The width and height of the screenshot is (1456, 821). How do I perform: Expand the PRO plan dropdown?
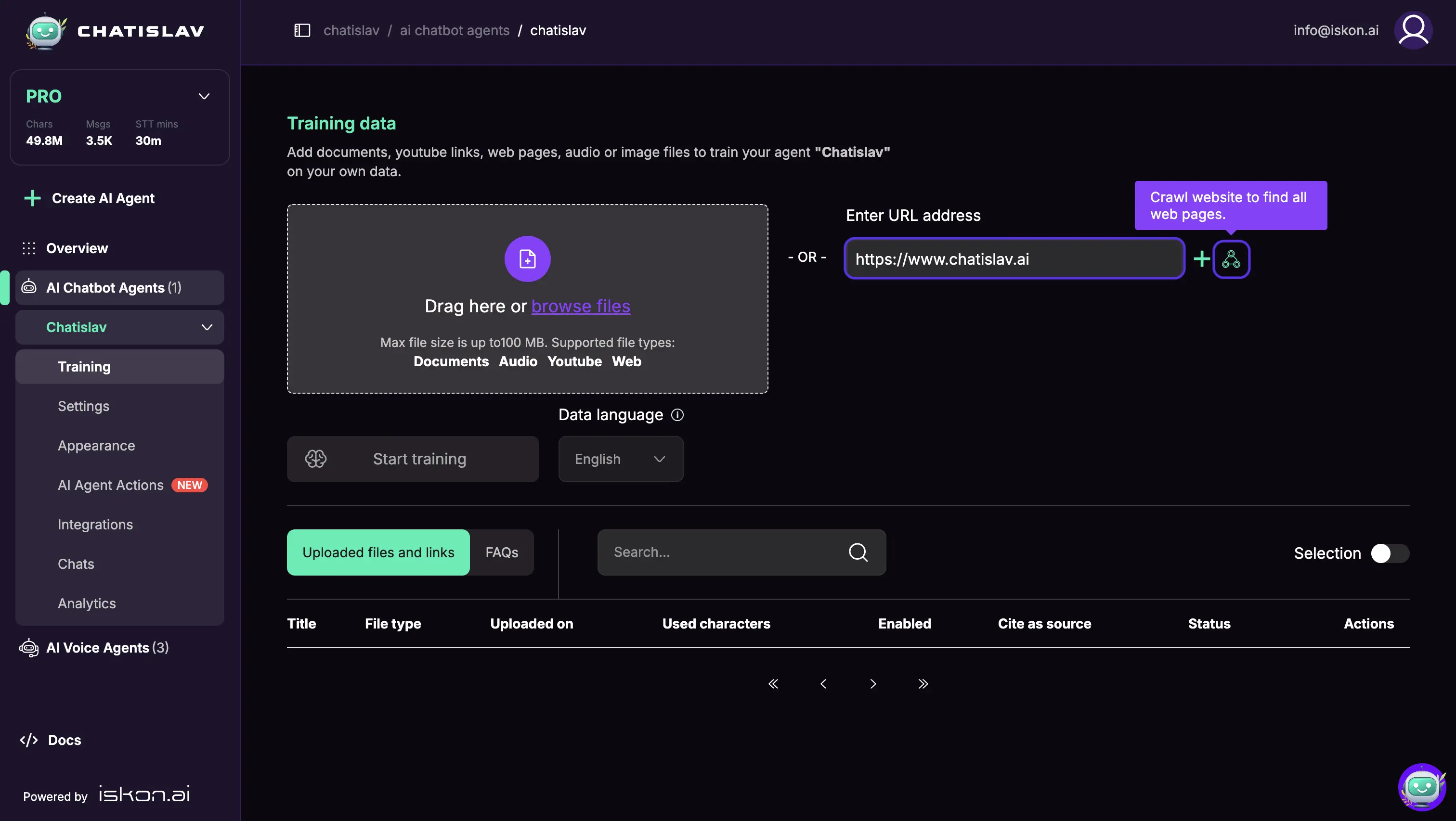pyautogui.click(x=204, y=97)
